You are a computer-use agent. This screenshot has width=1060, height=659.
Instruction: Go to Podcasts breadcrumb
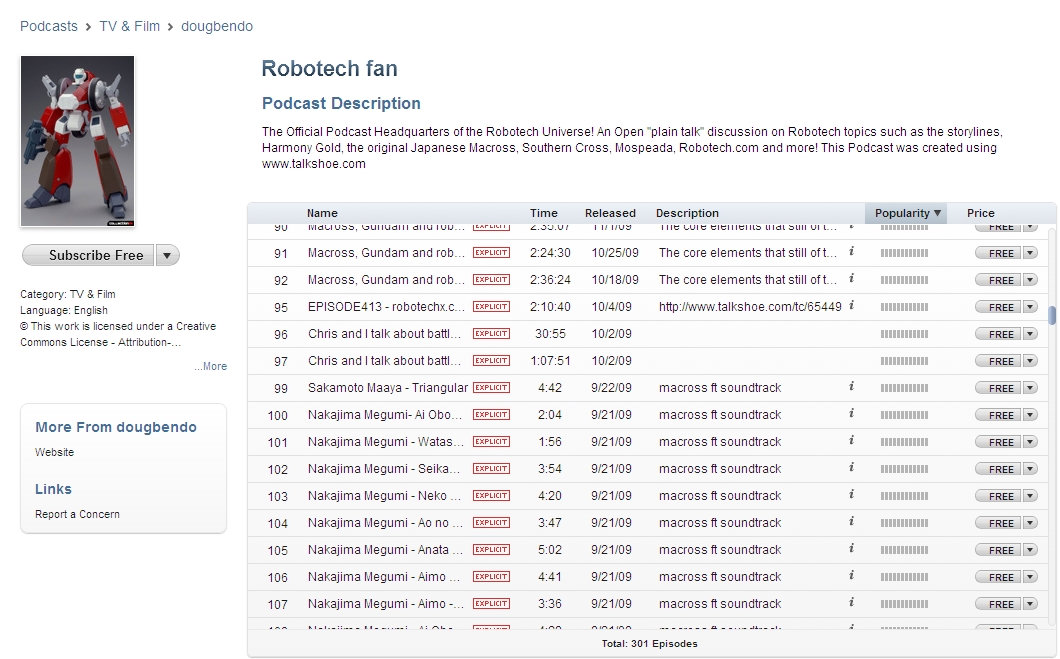[49, 26]
